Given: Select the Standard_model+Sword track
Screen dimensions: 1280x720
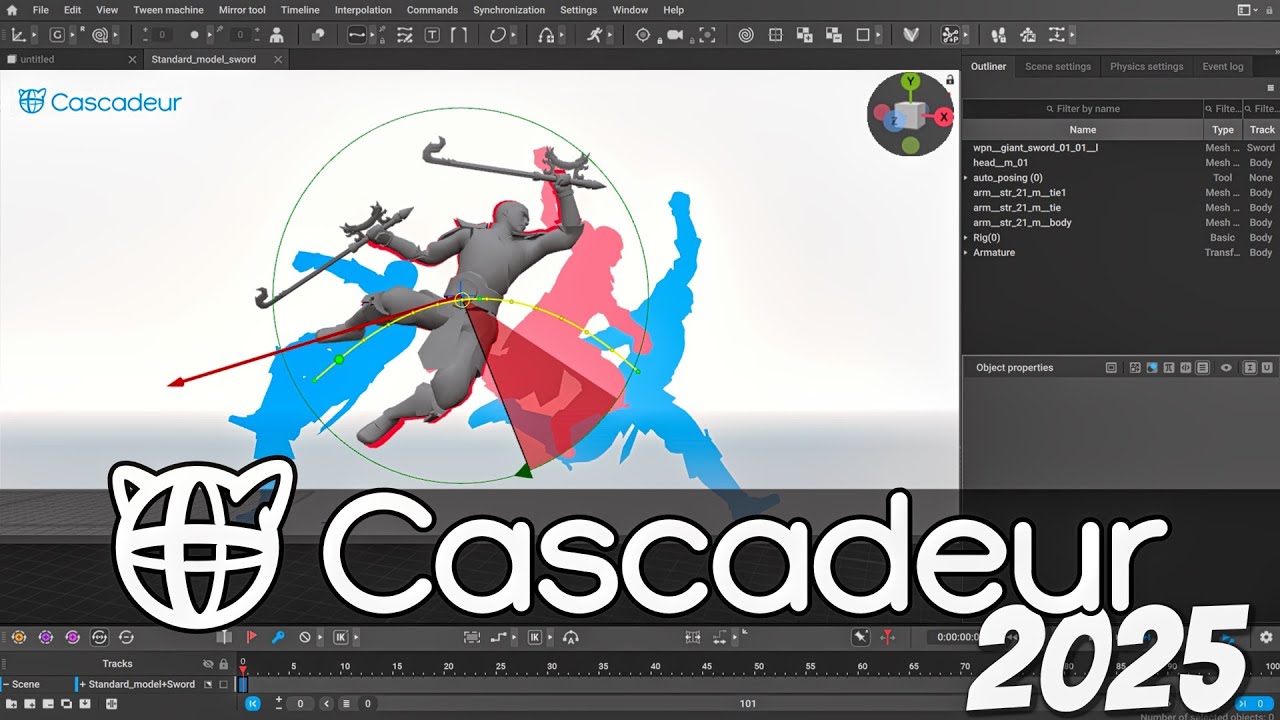Looking at the screenshot, I should click(x=141, y=684).
